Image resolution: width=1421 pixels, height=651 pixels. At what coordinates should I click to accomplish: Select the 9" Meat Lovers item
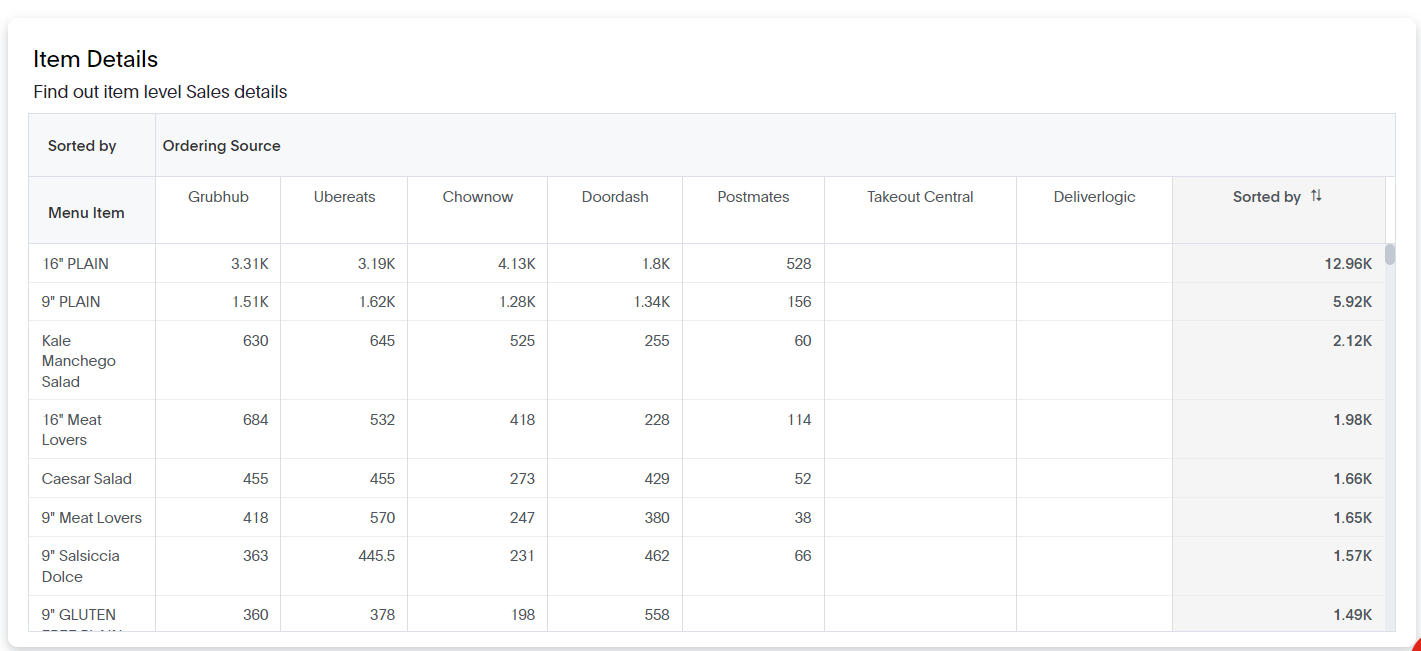point(92,518)
